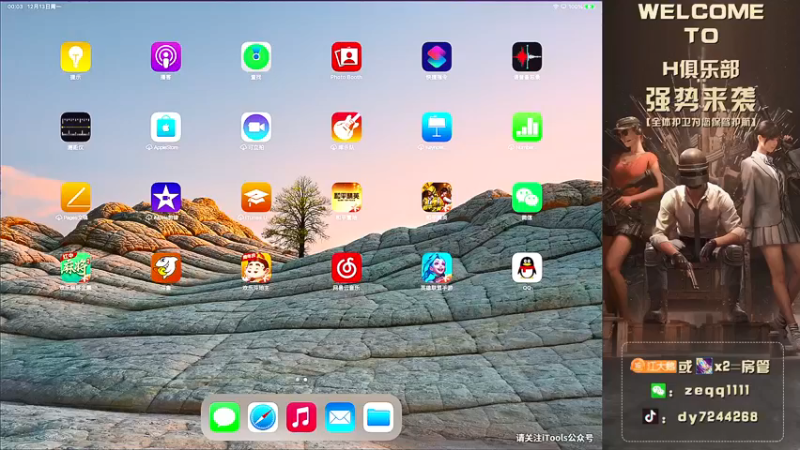The height and width of the screenshot is (450, 800).
Task: Launch the 欢乐斗地主 card game
Action: click(x=256, y=267)
